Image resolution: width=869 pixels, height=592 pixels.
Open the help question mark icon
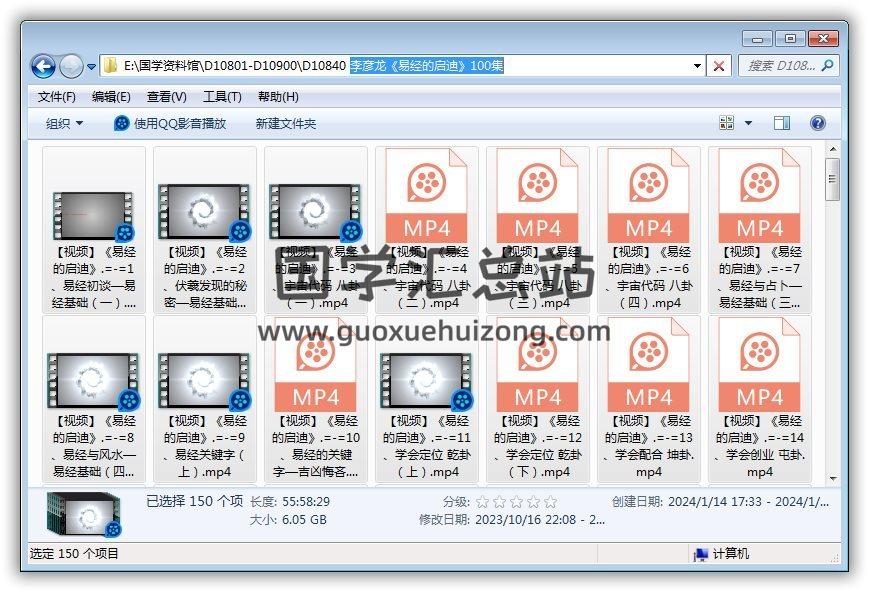[817, 123]
